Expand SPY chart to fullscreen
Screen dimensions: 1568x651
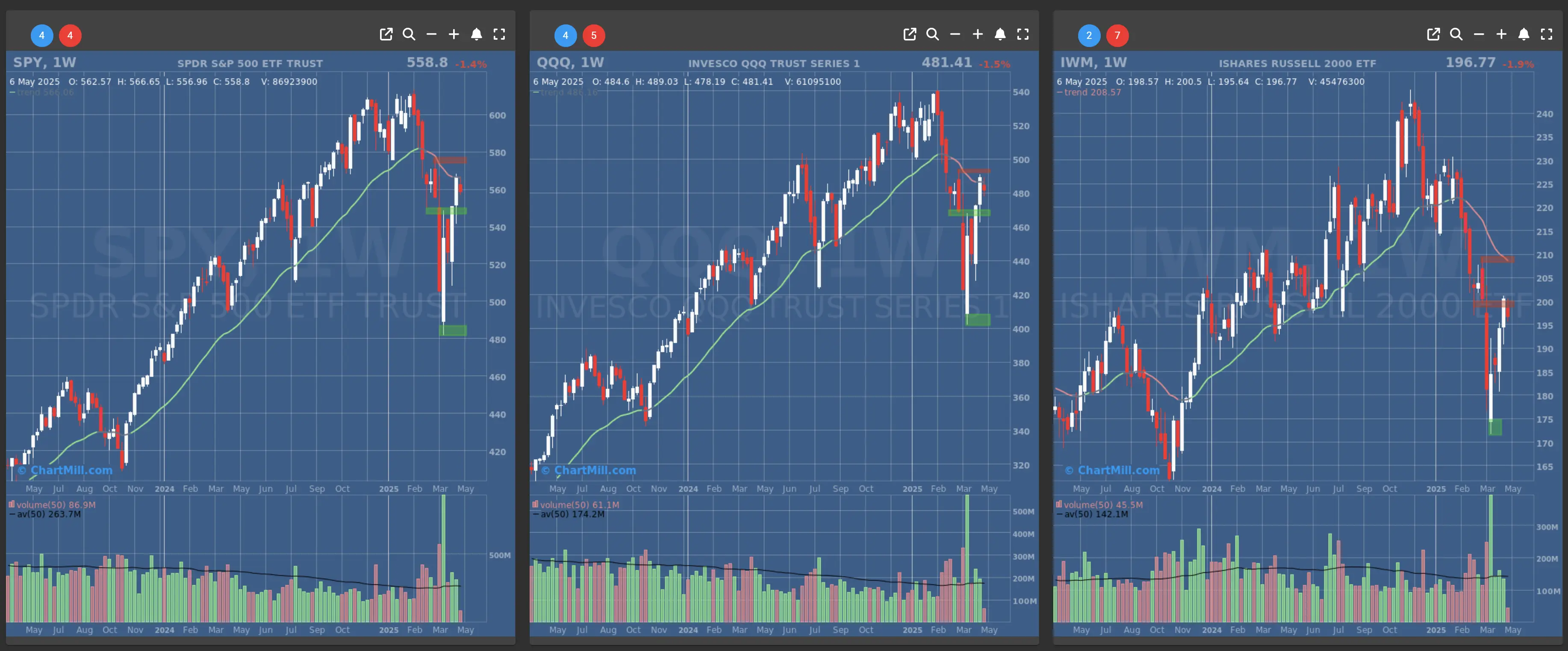[499, 34]
